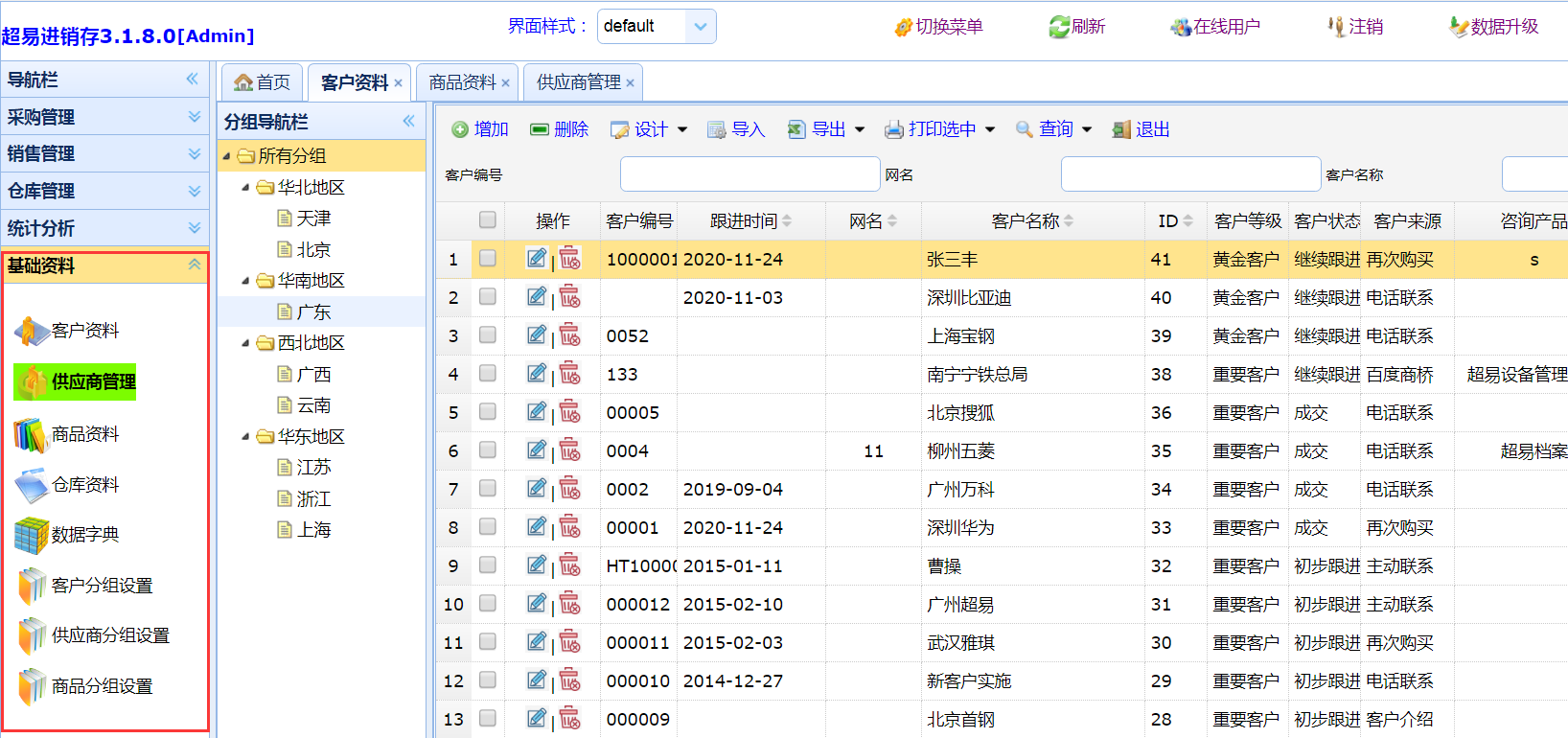Click the delete trash icon for 深圳比亚迪 row

coord(570,297)
